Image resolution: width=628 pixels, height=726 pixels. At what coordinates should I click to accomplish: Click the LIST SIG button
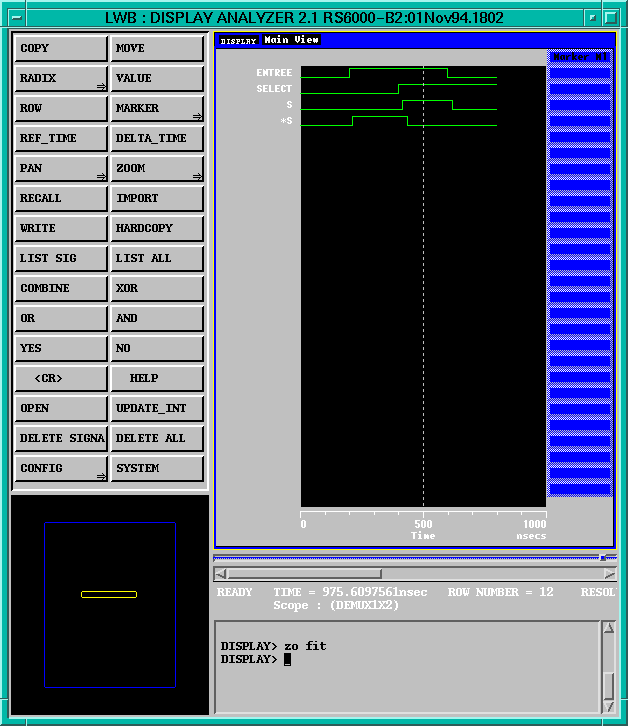coord(61,259)
